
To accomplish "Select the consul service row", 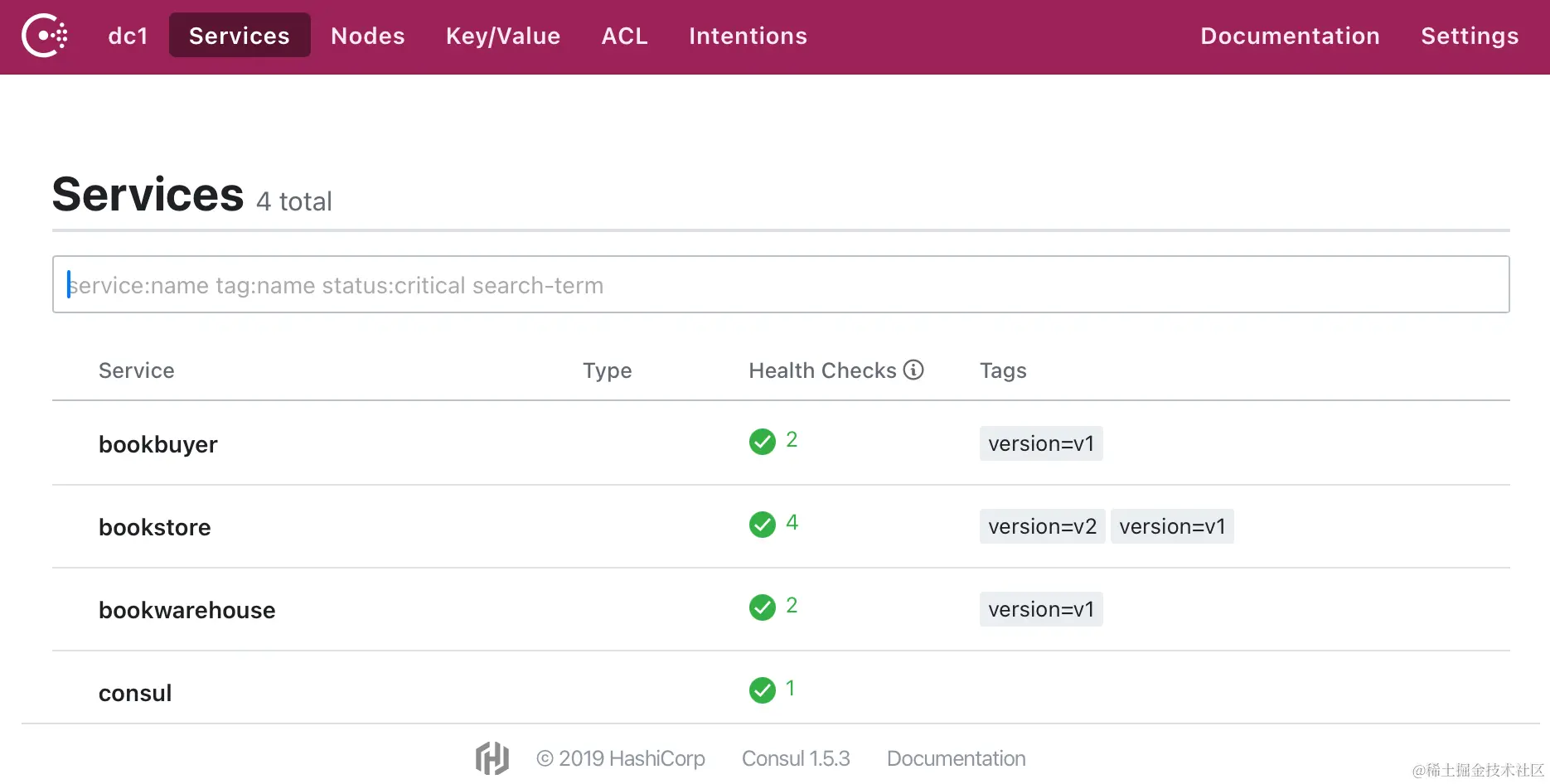I will 135,693.
